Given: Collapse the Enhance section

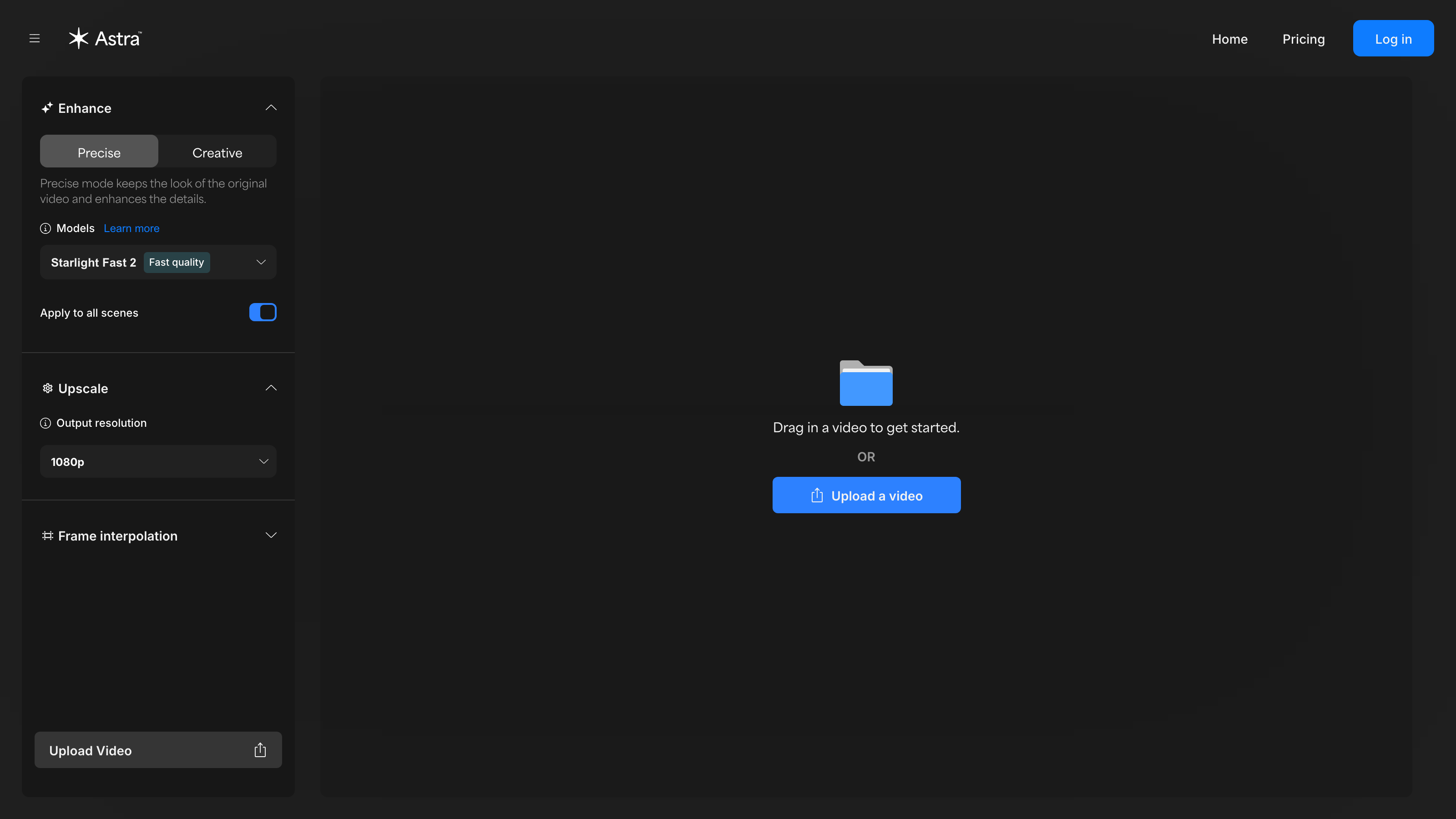Looking at the screenshot, I should pos(271,107).
